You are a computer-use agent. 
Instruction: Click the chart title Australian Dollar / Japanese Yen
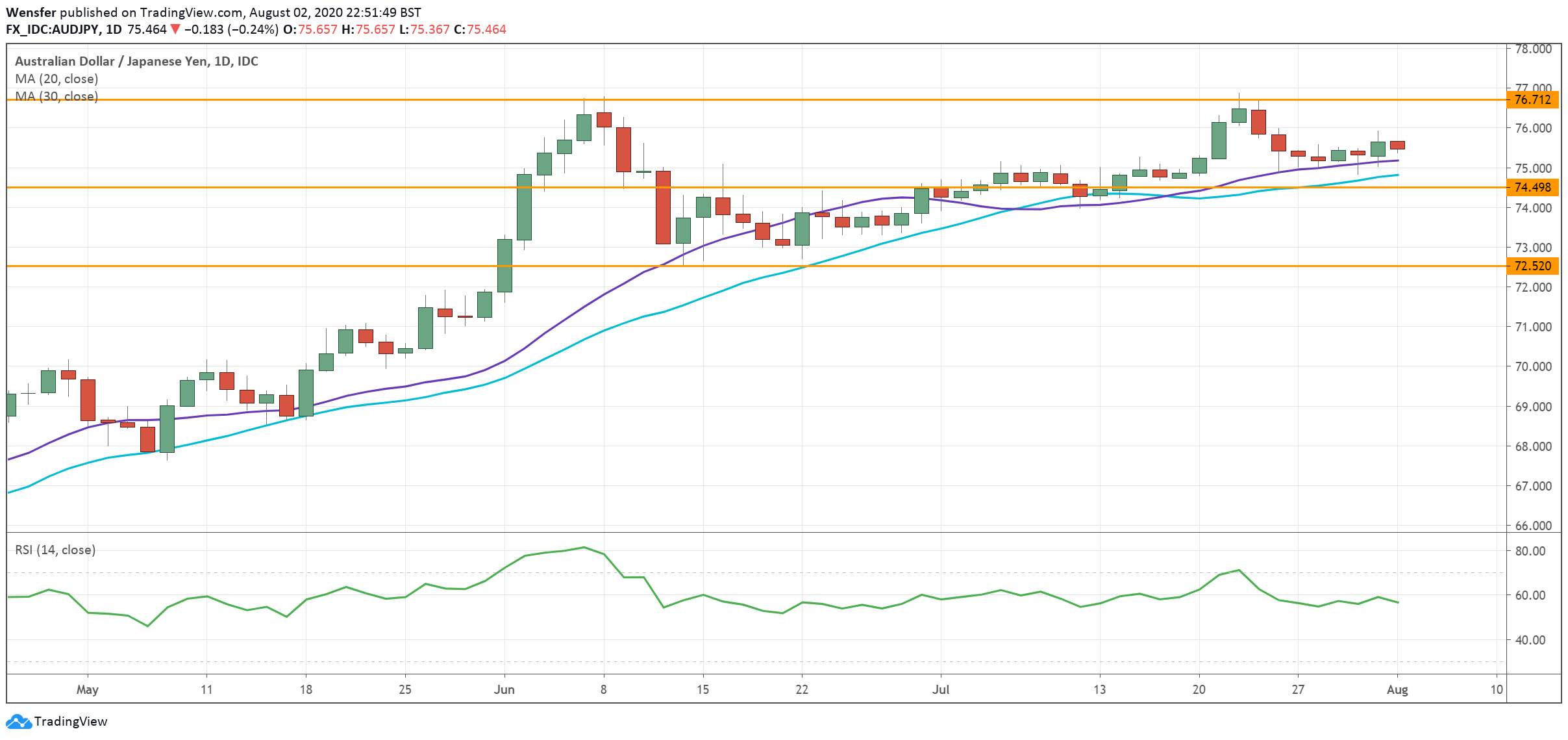tap(110, 61)
